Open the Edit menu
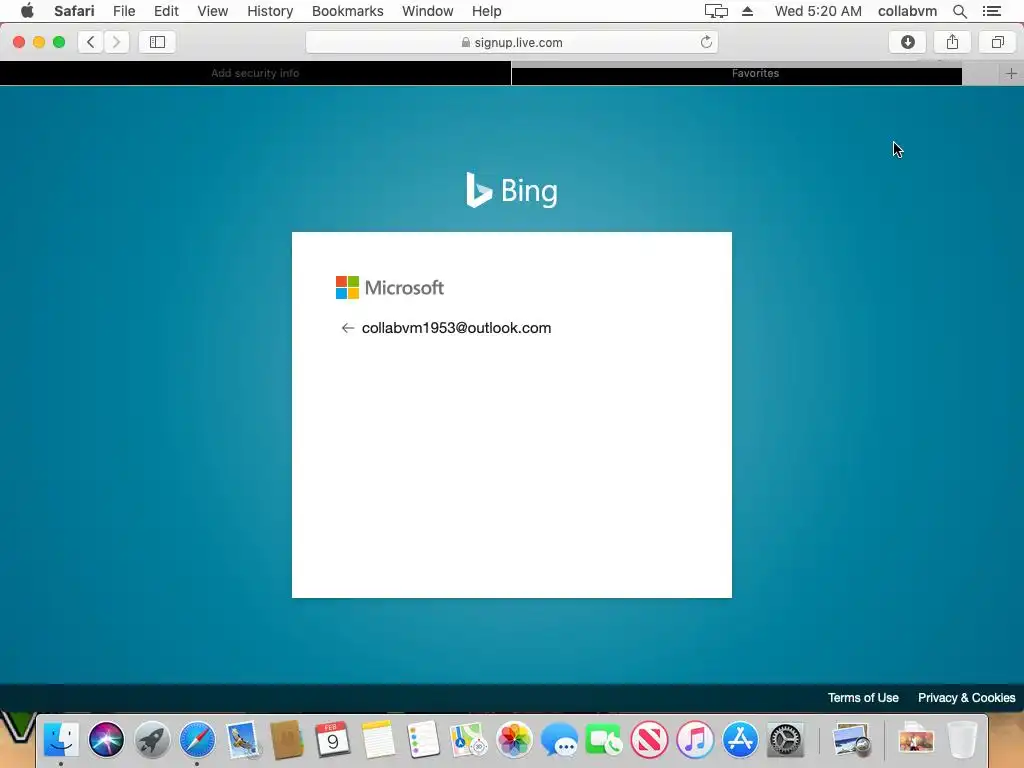 166,11
